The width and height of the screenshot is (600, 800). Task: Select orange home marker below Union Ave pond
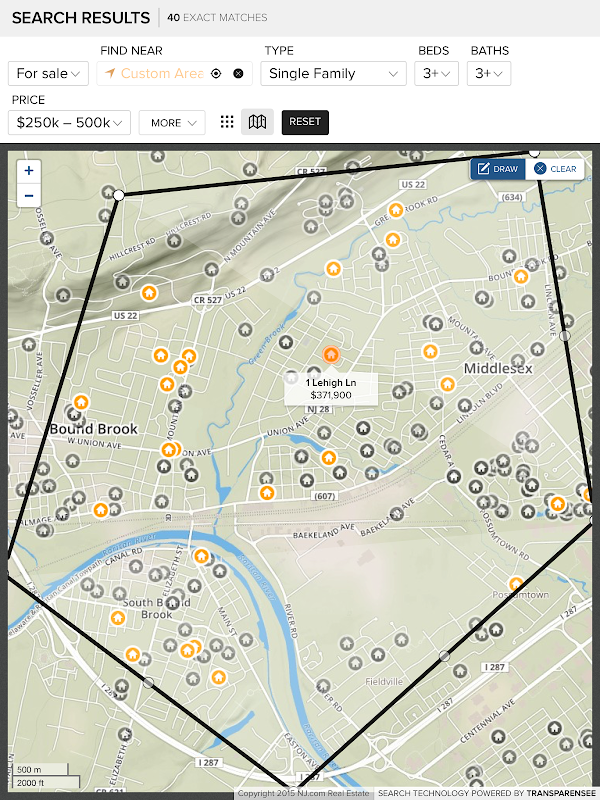329,458
